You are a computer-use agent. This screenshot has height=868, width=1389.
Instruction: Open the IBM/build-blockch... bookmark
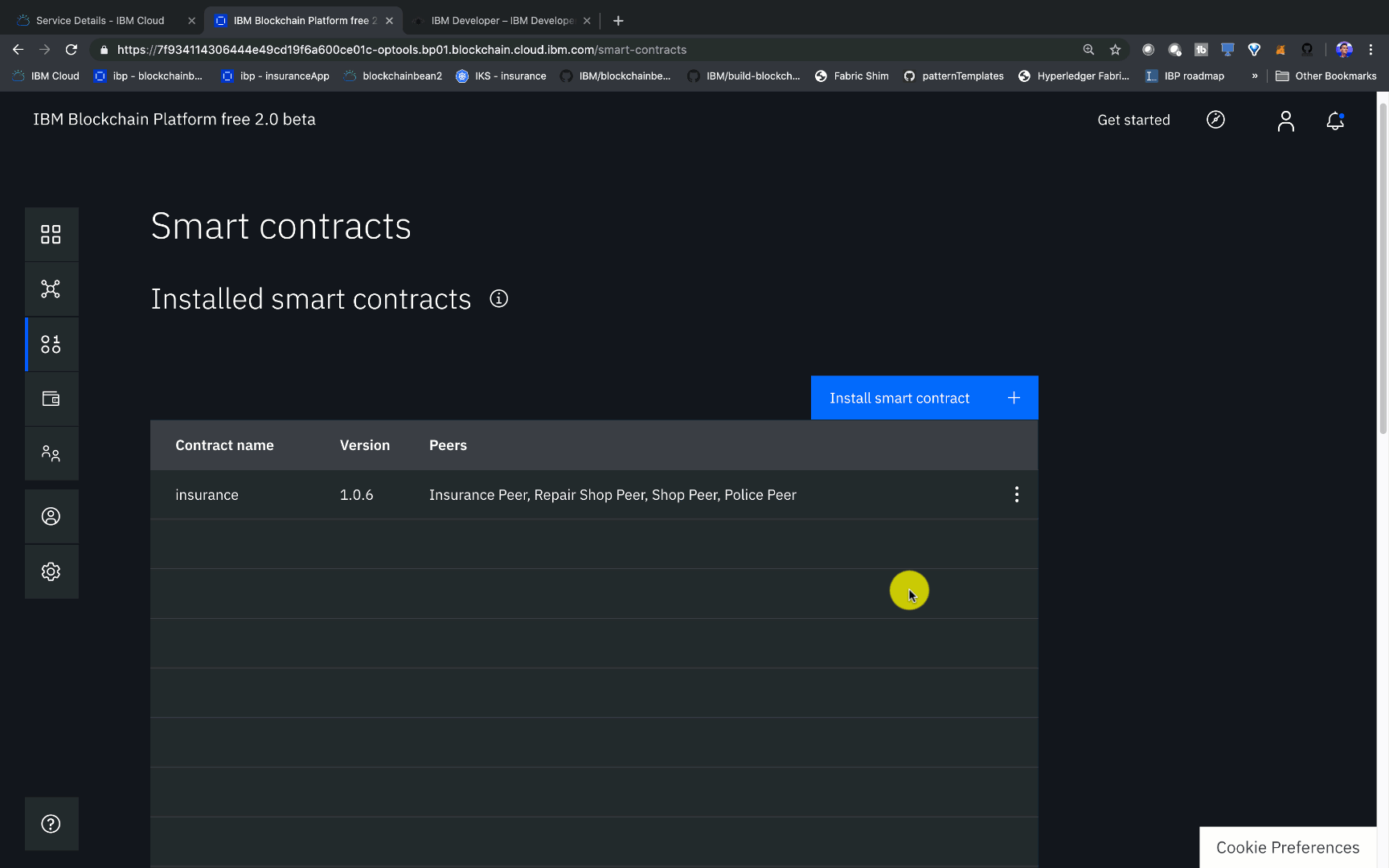(x=744, y=76)
